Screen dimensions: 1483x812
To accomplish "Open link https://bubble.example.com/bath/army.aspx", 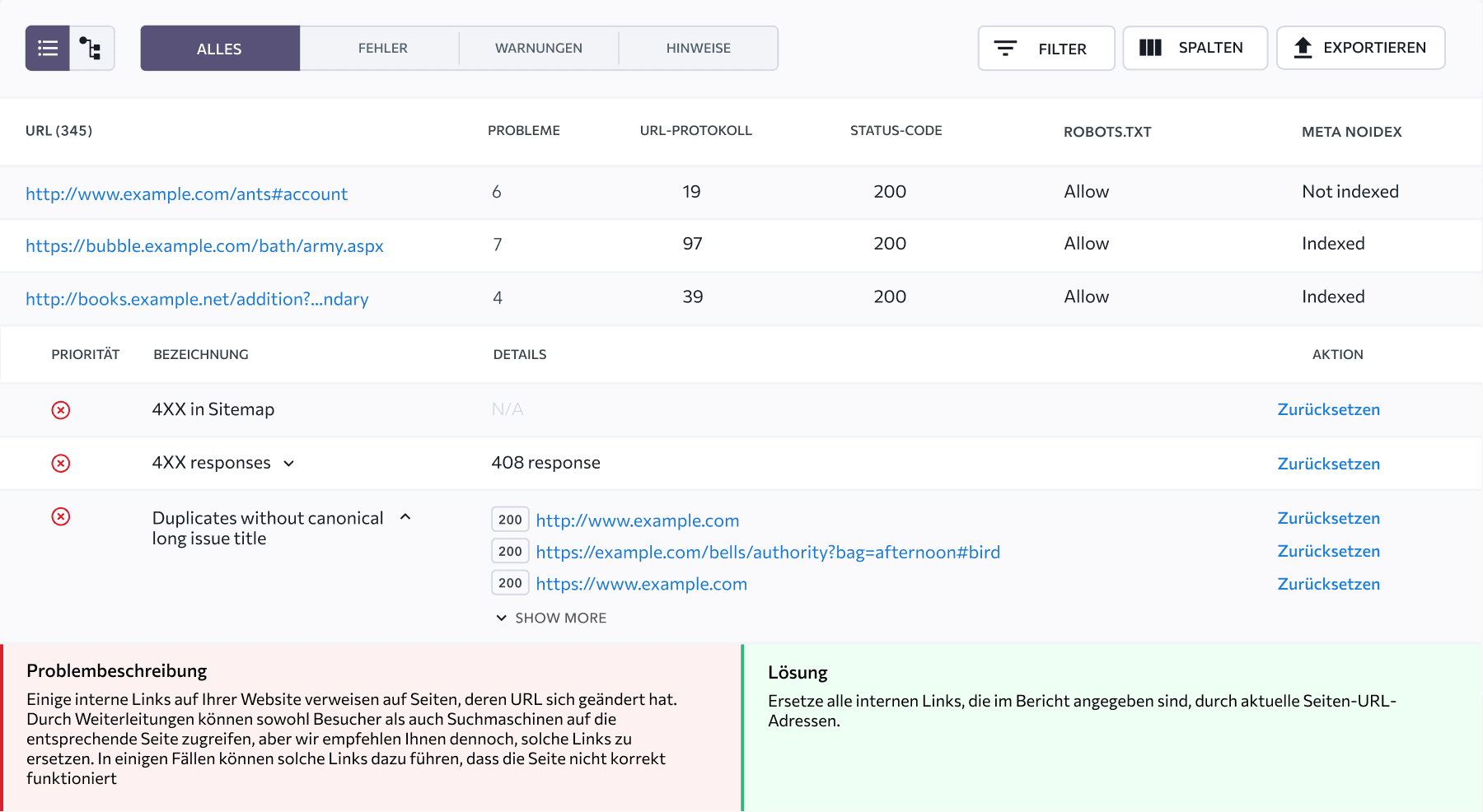I will [204, 245].
